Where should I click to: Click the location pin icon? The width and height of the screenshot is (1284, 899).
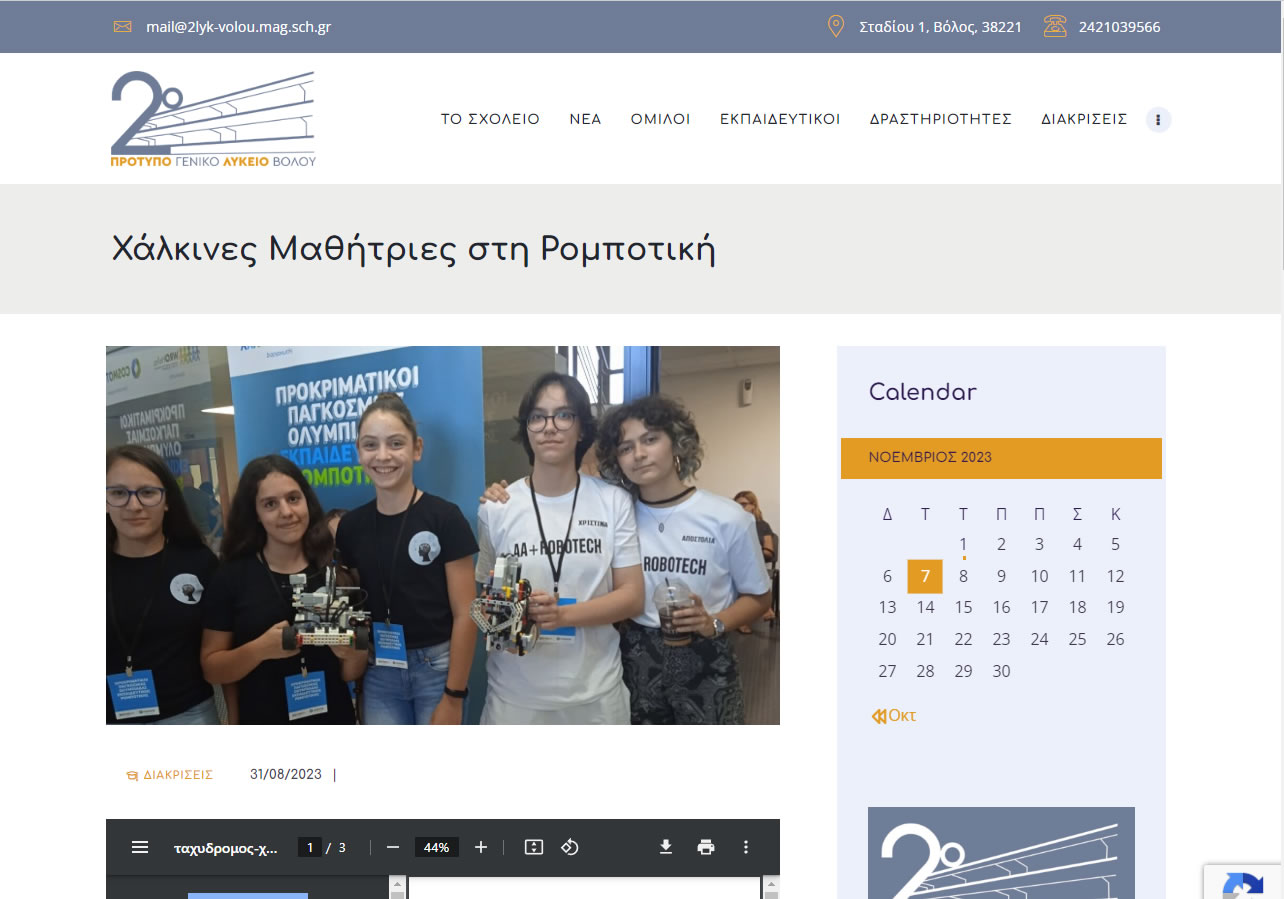coord(836,27)
